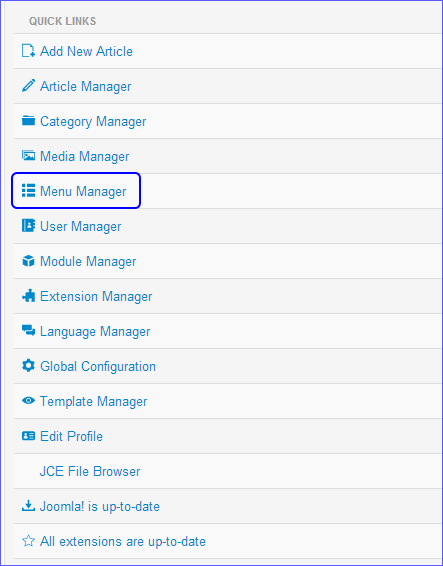Click the Extension Manager puzzle piece icon
This screenshot has width=443, height=566.
[x=28, y=296]
